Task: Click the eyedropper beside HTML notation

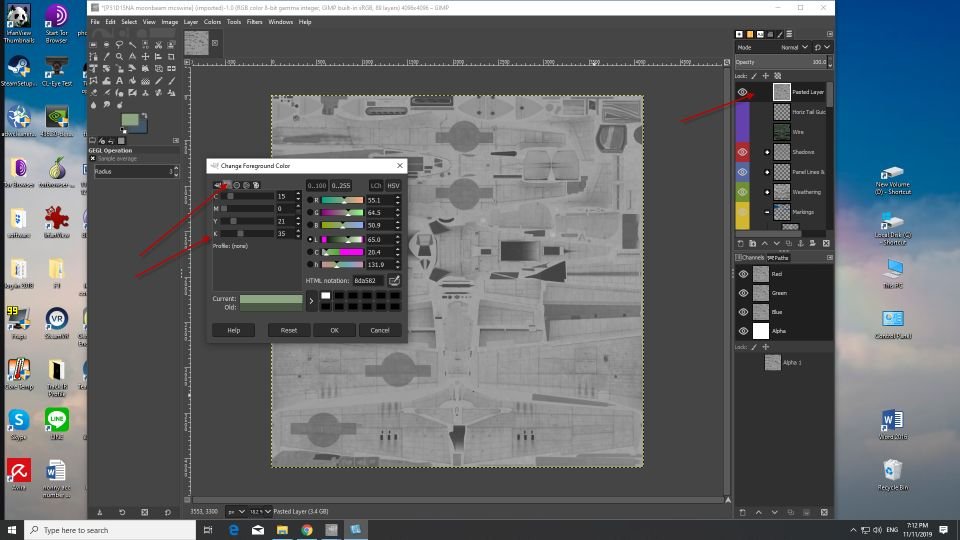Action: coord(394,280)
